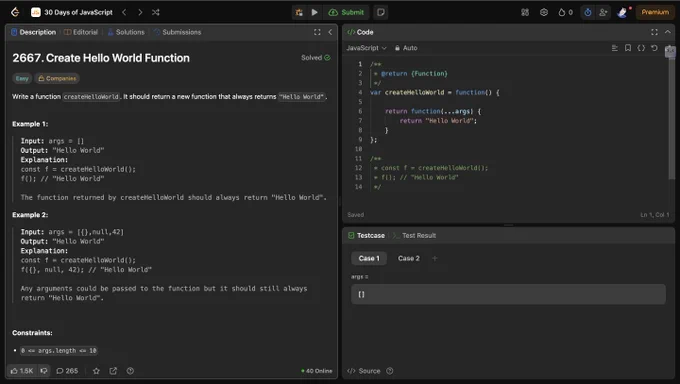Viewport: 680px width, 384px height.
Task: Open the notes icon next to Submit
Action: click(381, 12)
